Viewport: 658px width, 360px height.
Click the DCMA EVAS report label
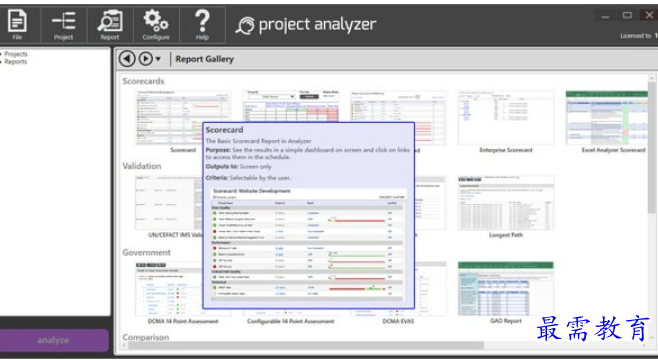398,321
